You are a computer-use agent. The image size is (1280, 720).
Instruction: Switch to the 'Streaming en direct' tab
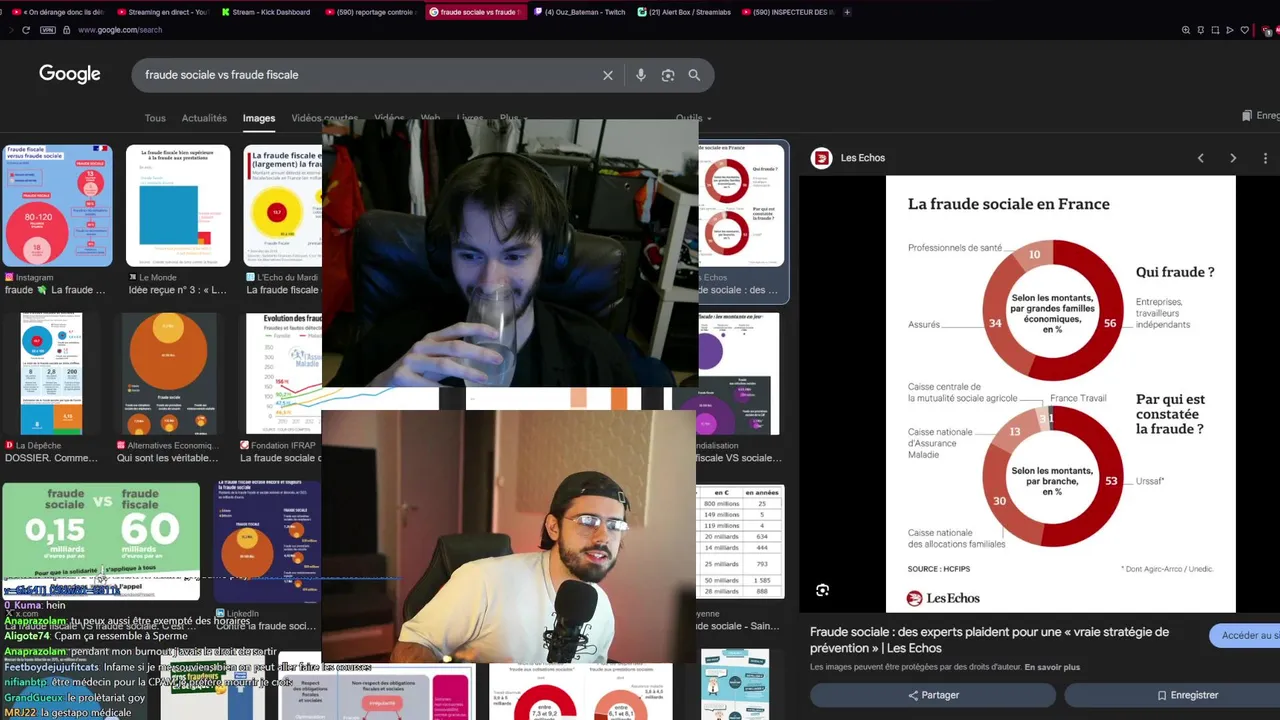pos(162,12)
